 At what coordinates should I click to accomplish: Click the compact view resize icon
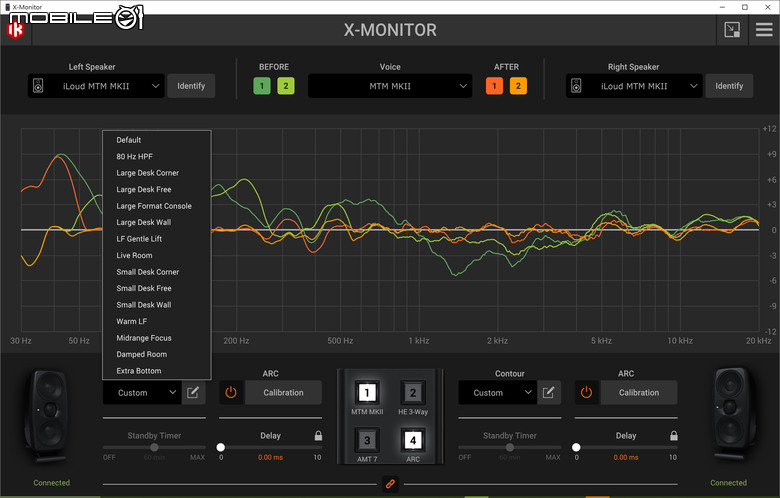732,30
